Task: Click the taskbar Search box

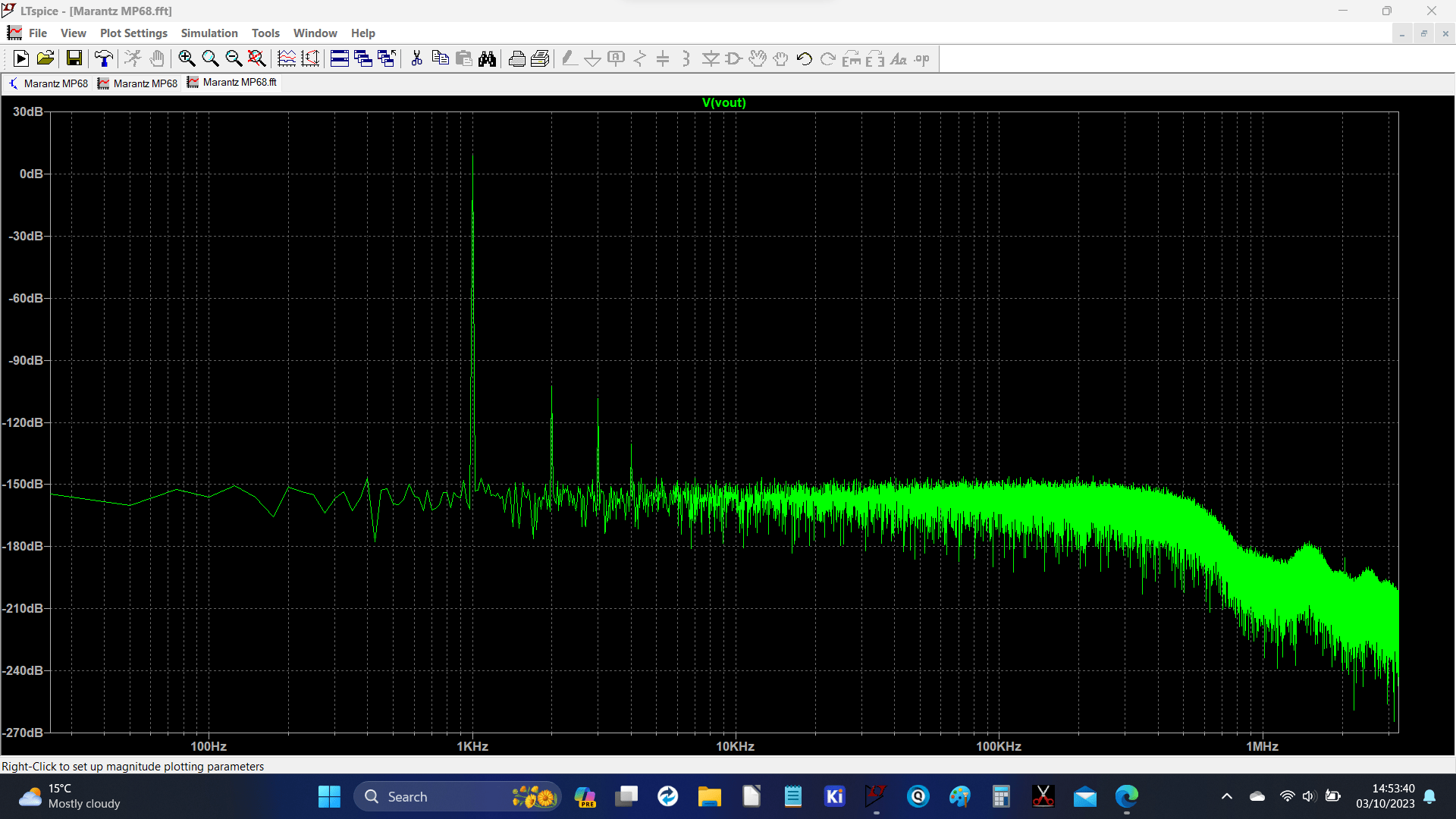Action: tap(457, 796)
